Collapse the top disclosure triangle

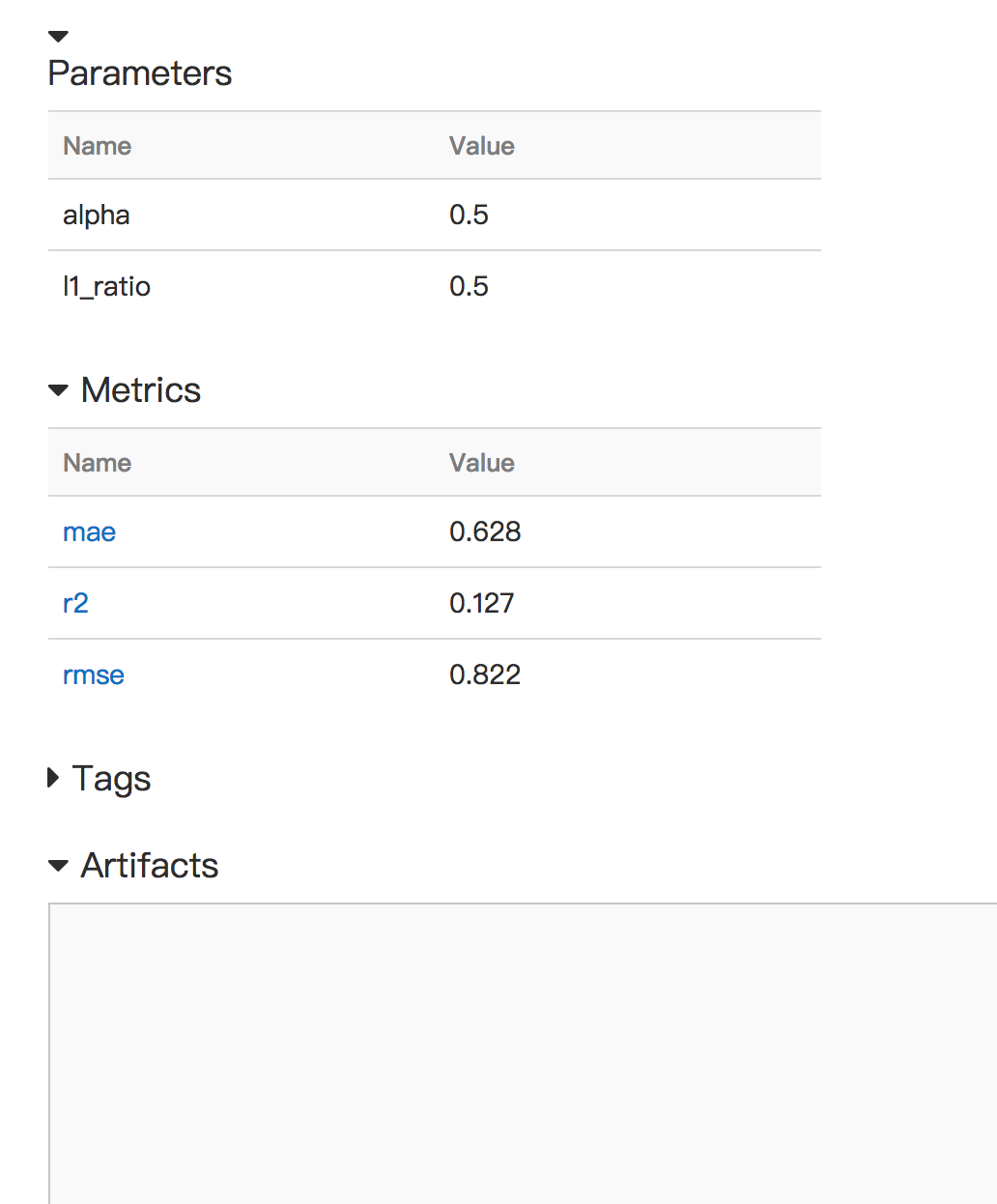58,36
